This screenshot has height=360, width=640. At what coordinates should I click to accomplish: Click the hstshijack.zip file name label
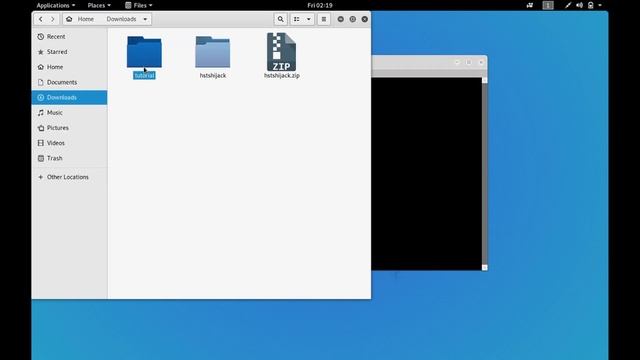pyautogui.click(x=282, y=76)
